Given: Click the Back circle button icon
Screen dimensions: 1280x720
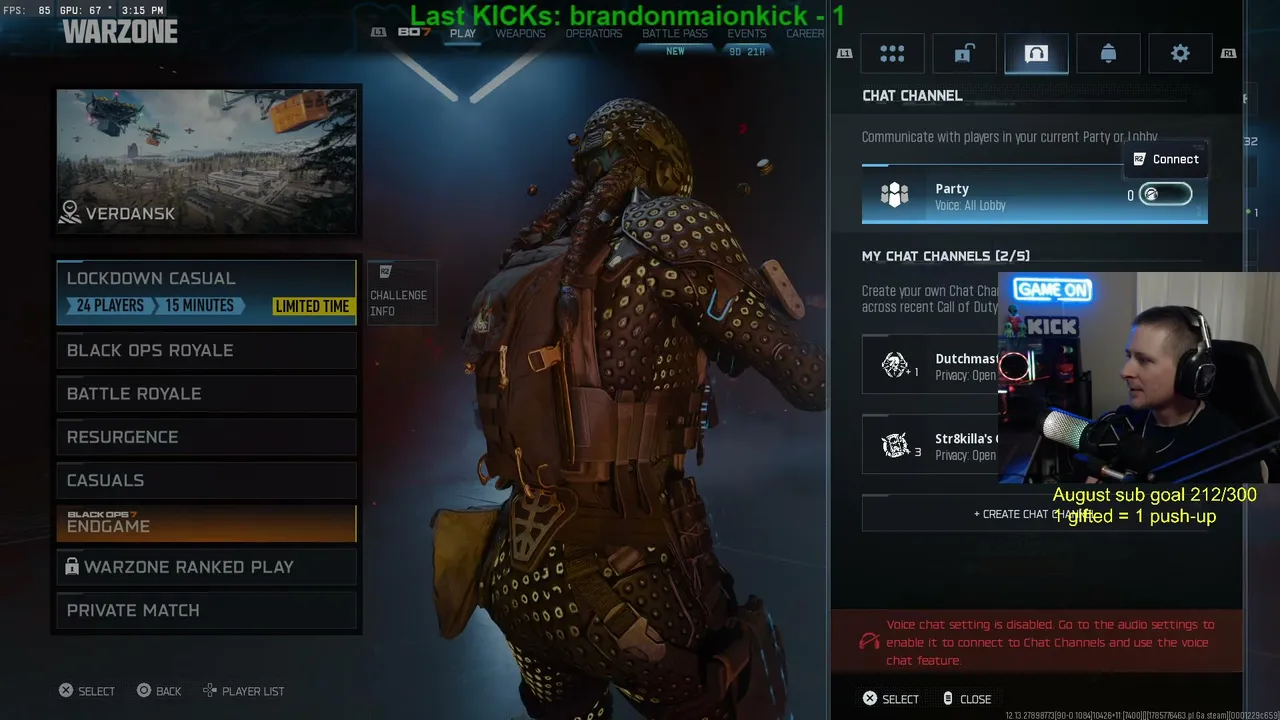Looking at the screenshot, I should [x=144, y=691].
